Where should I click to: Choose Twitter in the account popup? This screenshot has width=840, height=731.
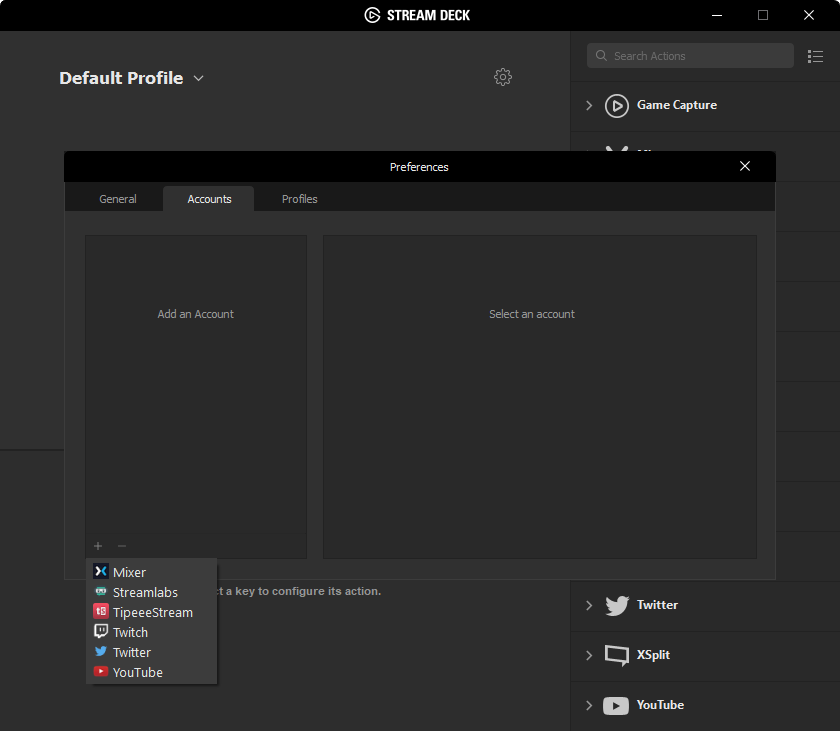pyautogui.click(x=152, y=652)
